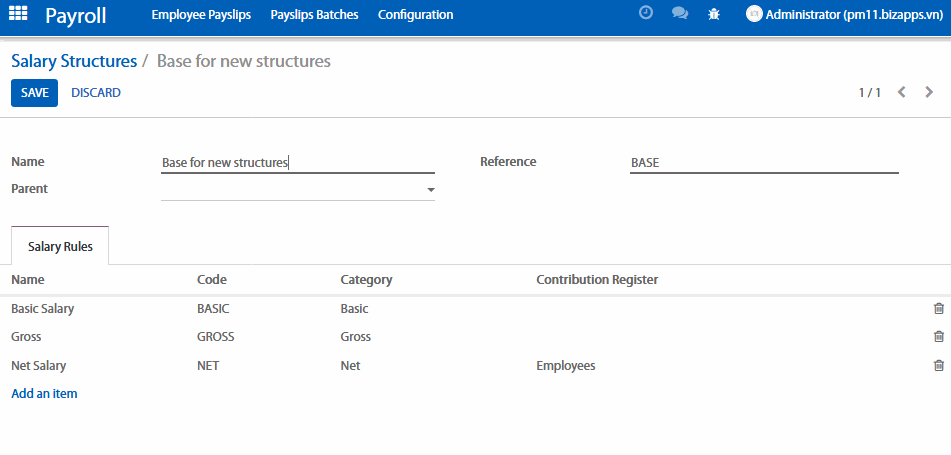Sort rules by Code column header

click(x=212, y=280)
